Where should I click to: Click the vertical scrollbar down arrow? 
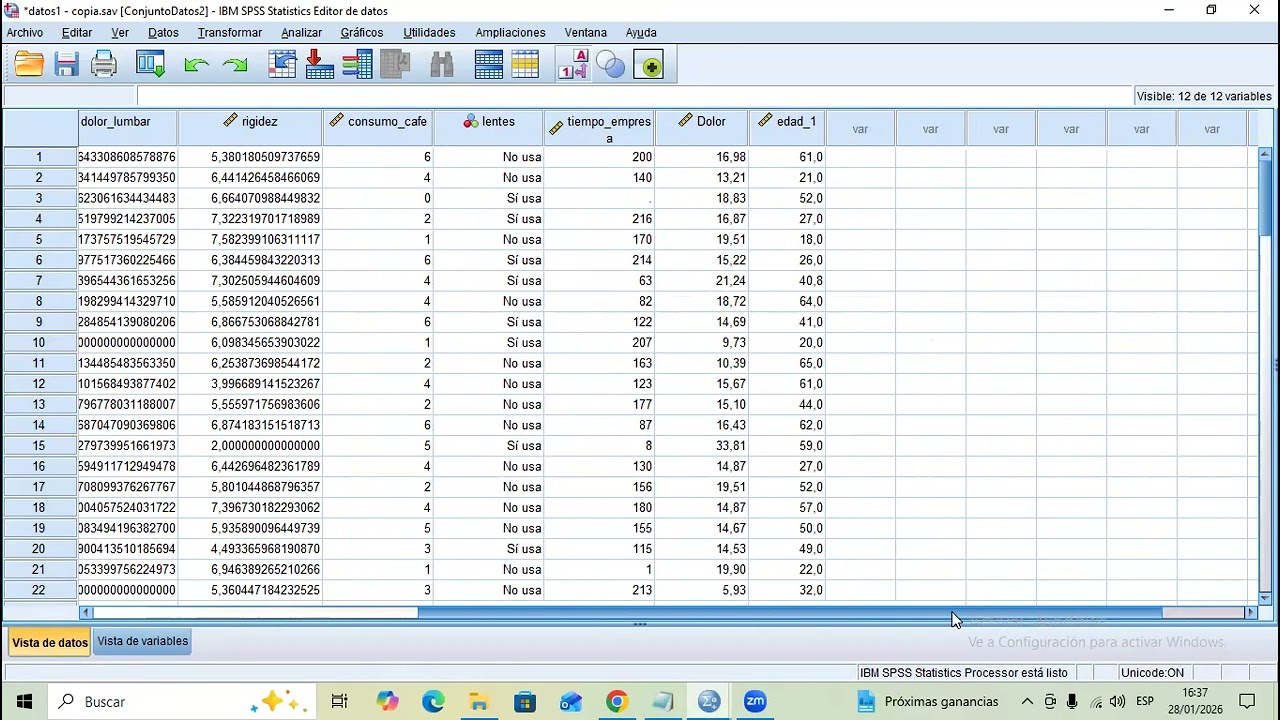point(1265,598)
